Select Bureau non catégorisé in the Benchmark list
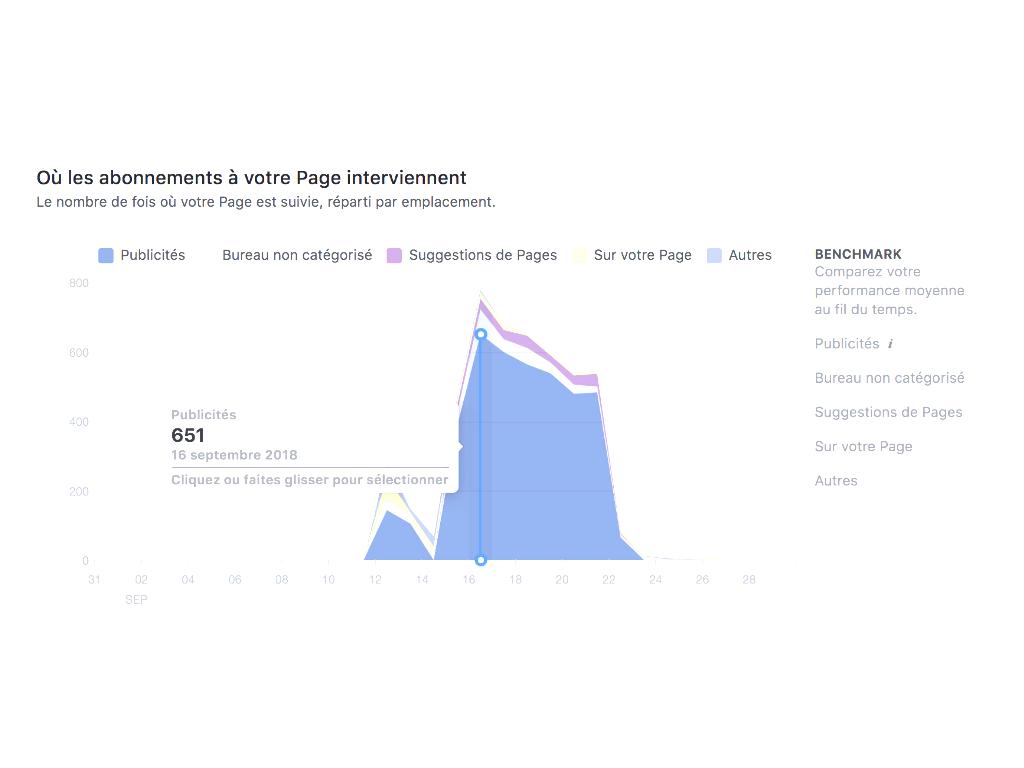The height and width of the screenshot is (768, 1024). 889,378
